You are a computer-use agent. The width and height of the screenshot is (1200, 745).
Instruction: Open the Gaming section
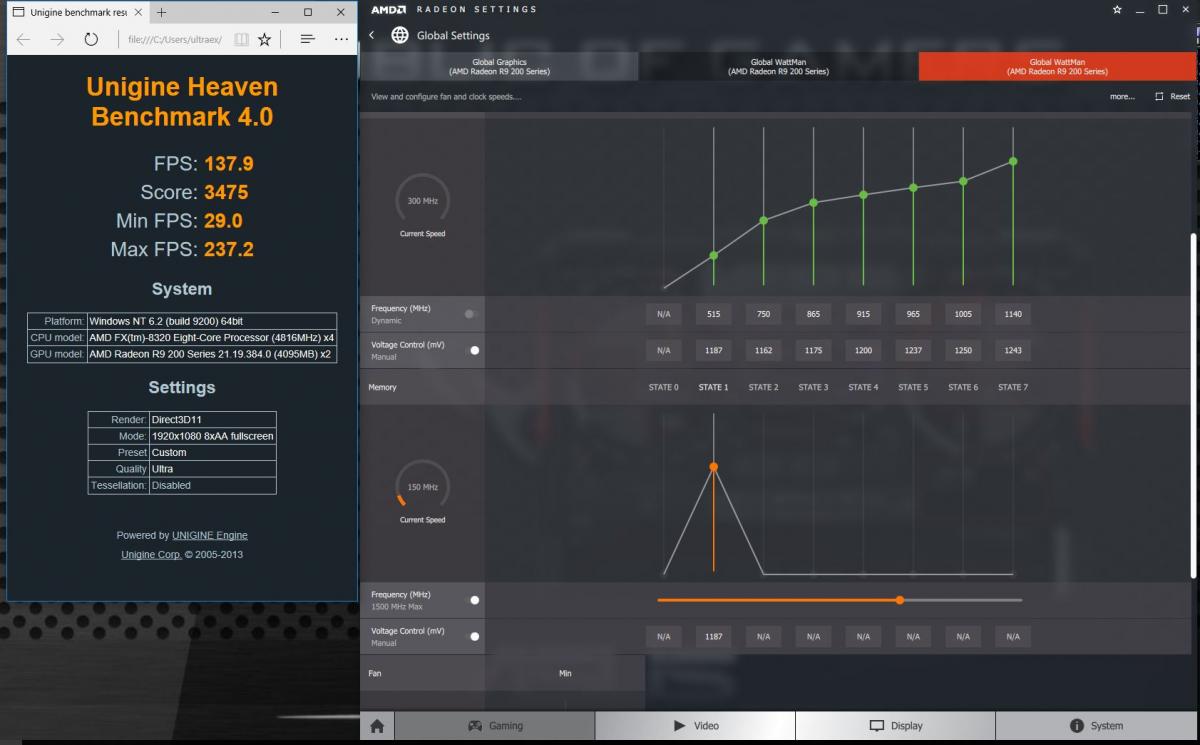(495, 726)
